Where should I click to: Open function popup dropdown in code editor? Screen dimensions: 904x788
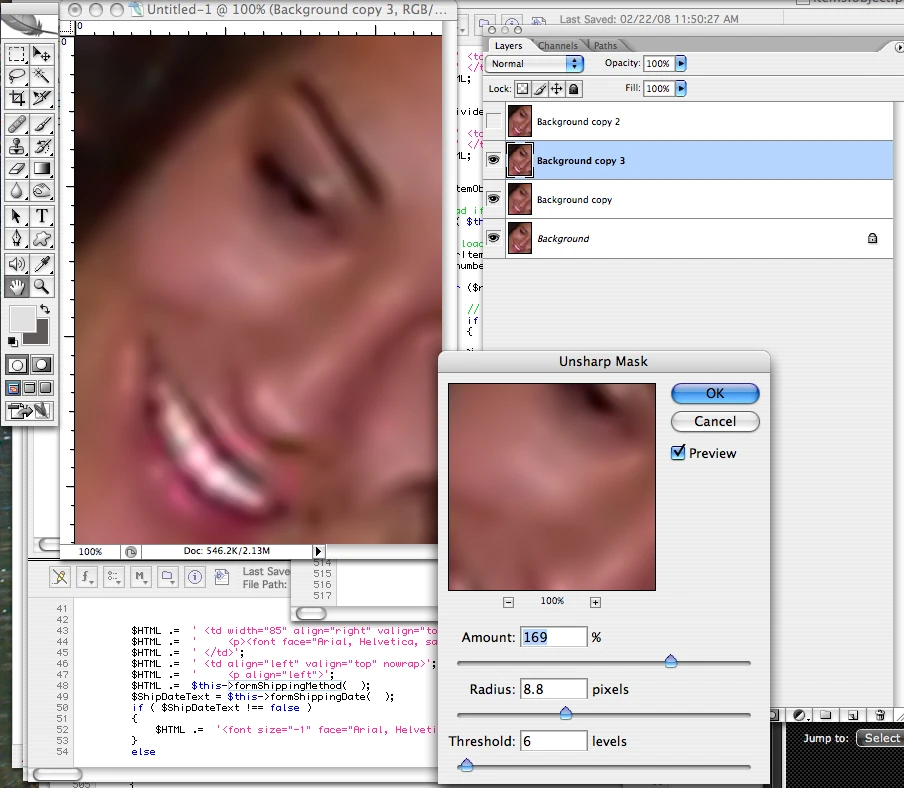pos(86,576)
